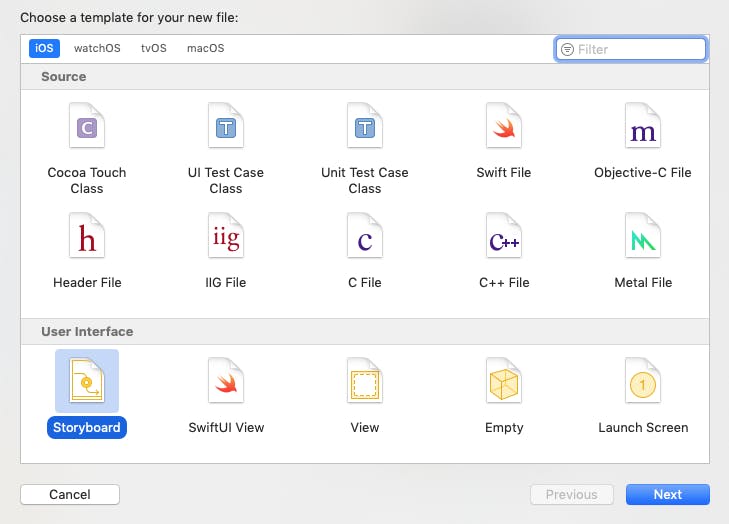Click the "Empty" label text
The width and height of the screenshot is (729, 524).
pyautogui.click(x=504, y=427)
